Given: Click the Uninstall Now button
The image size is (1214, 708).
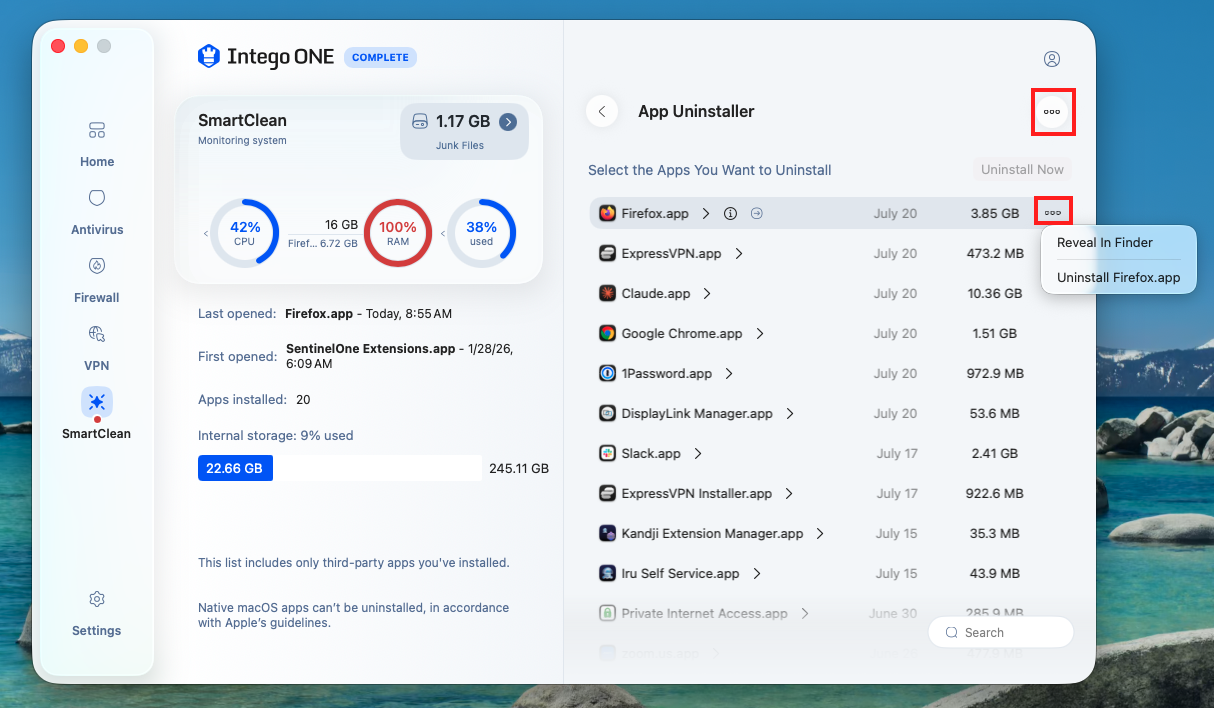Looking at the screenshot, I should (1022, 169).
